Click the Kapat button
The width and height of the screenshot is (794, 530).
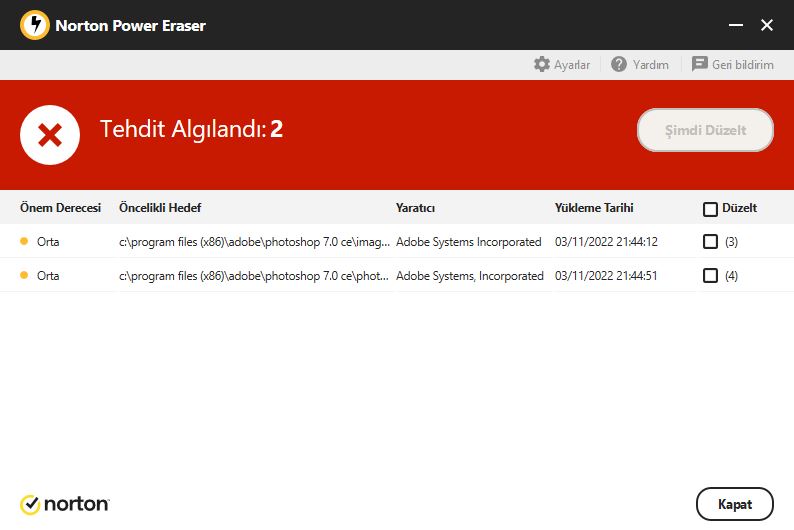[x=735, y=504]
